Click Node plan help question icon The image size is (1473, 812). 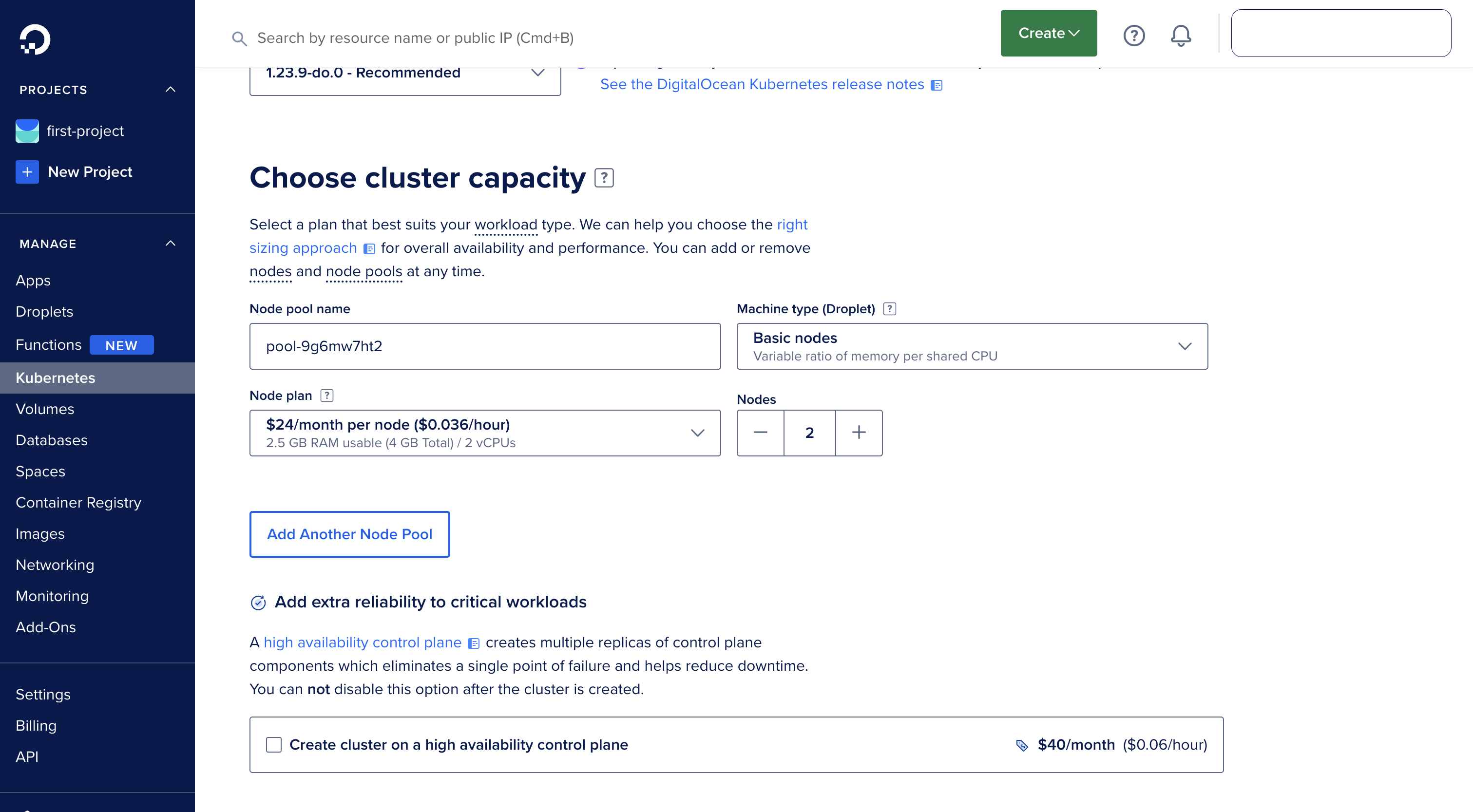[x=326, y=396]
